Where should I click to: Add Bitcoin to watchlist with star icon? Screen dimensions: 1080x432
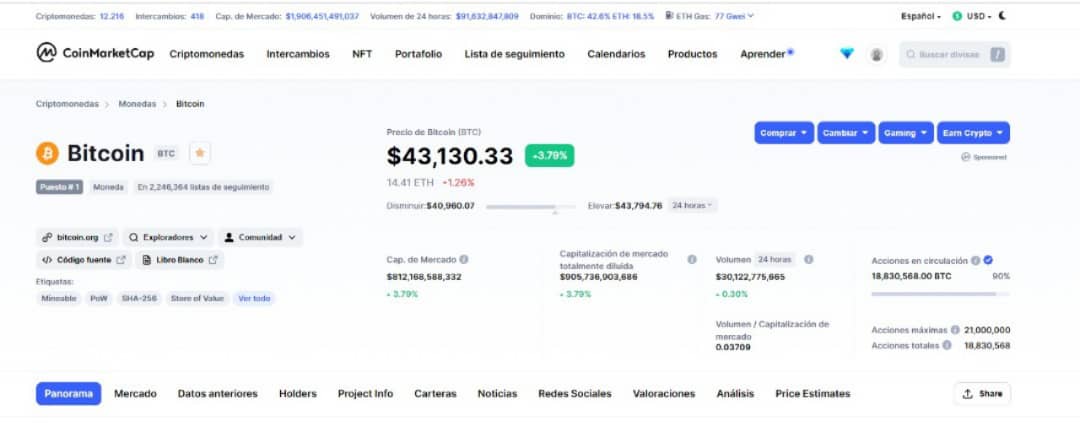point(200,153)
